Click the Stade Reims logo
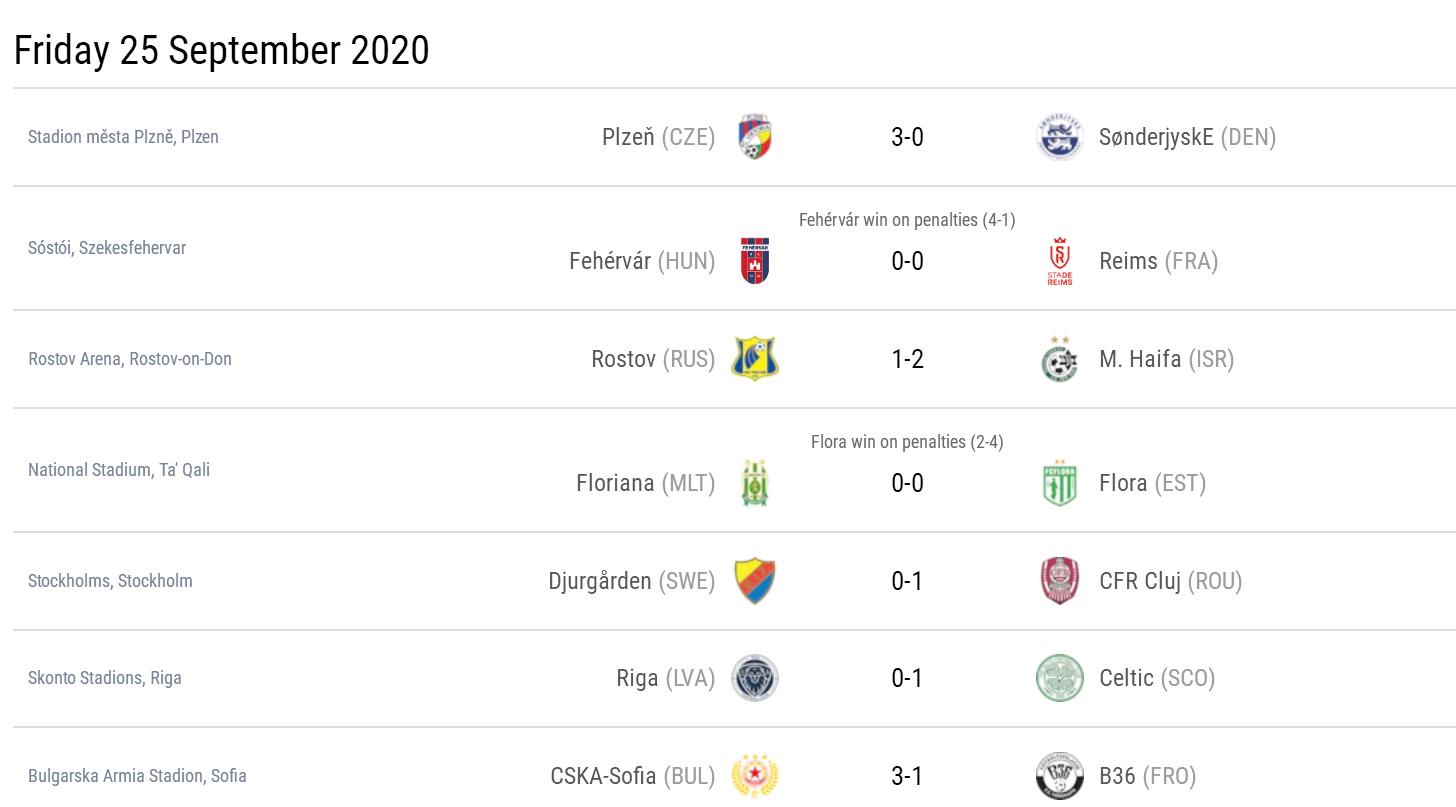The image size is (1456, 807). pos(1059,261)
